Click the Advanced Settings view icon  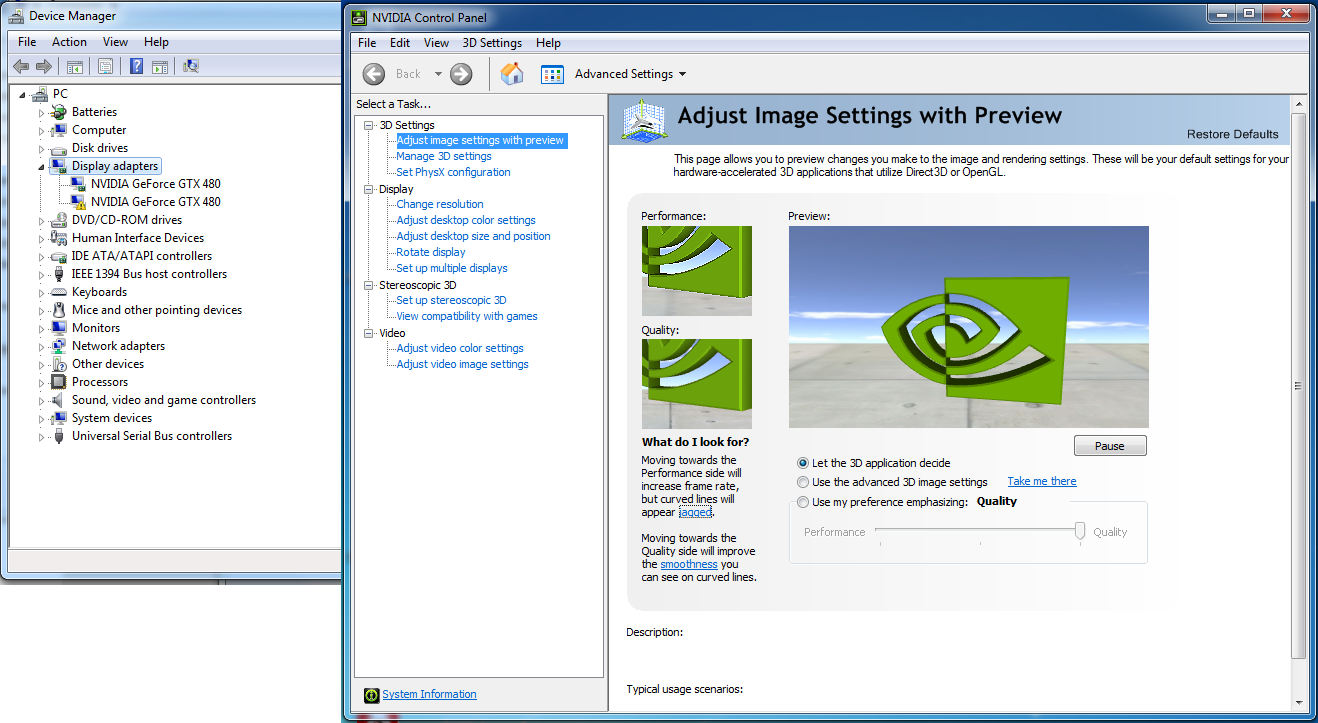pyautogui.click(x=552, y=74)
